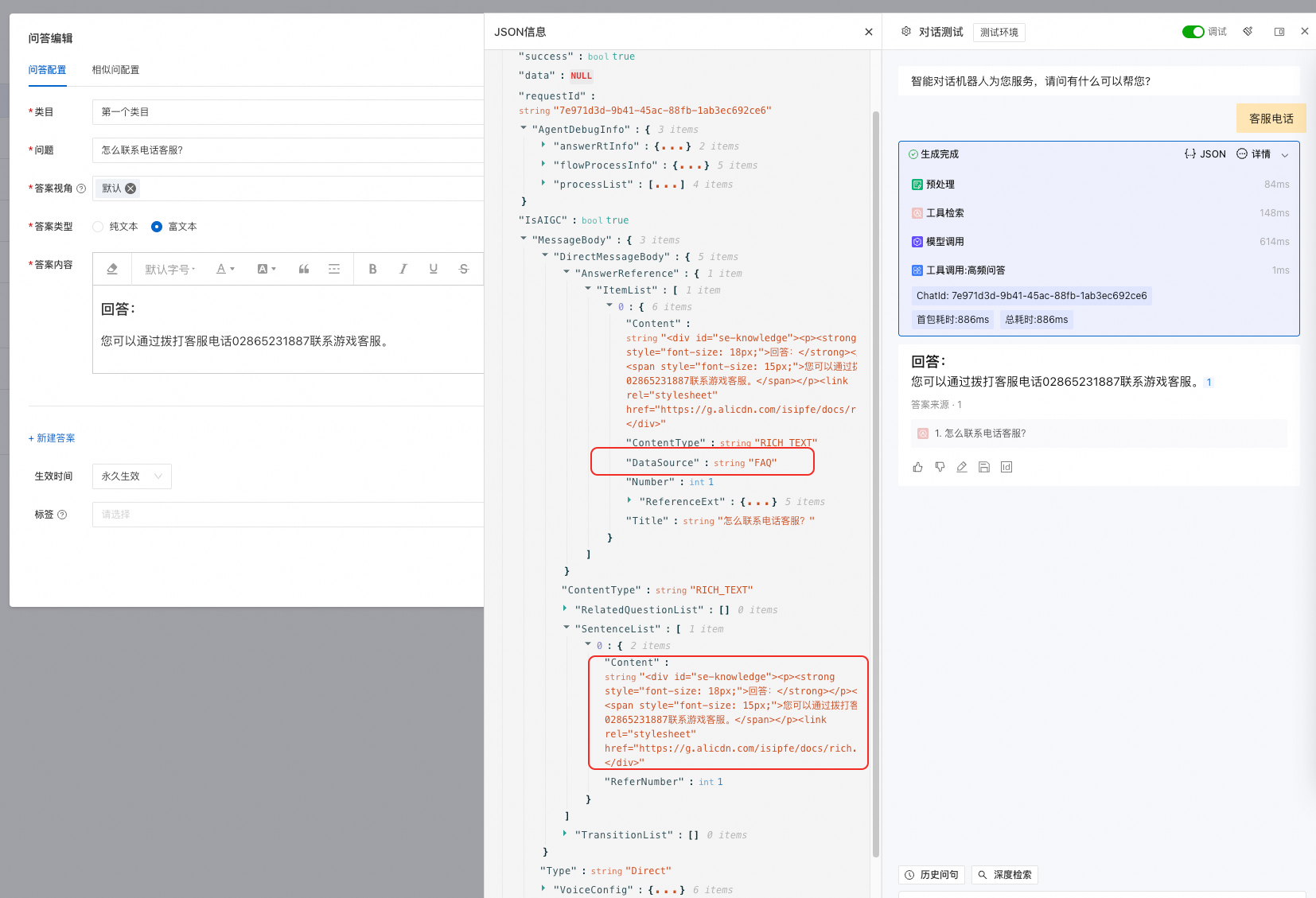Select the 富文本 answer type radio
Image resolution: width=1316 pixels, height=898 pixels.
[x=157, y=227]
